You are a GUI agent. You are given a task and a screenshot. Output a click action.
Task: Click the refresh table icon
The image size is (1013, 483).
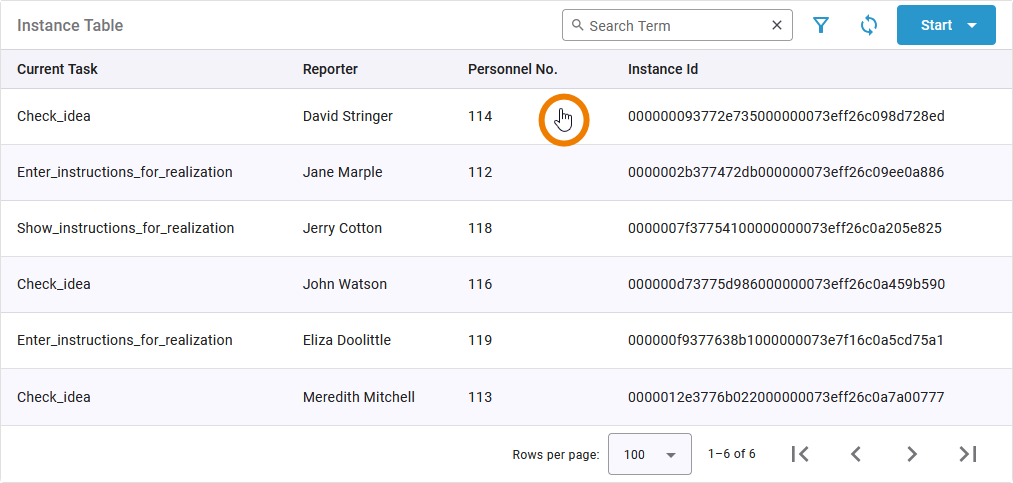(869, 25)
